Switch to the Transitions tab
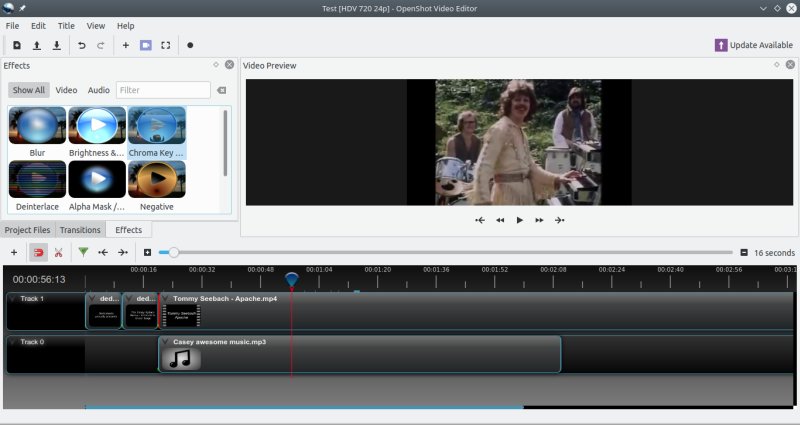Image resolution: width=800 pixels, height=425 pixels. click(80, 230)
